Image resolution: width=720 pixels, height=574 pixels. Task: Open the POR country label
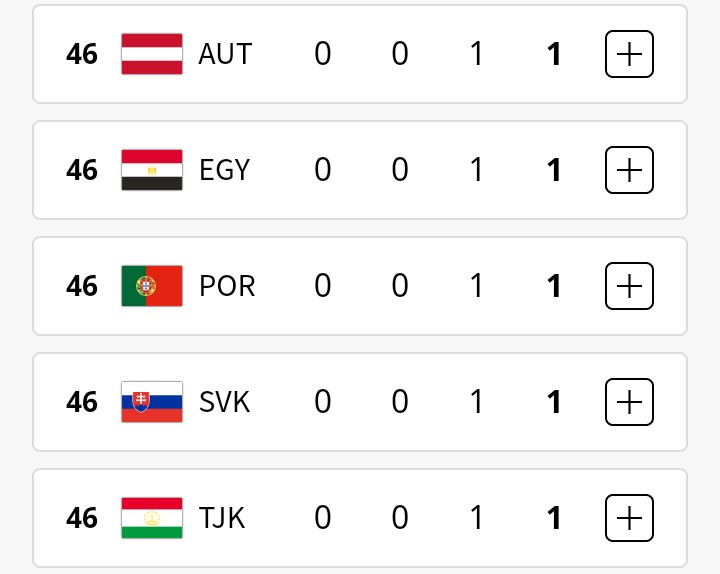tap(227, 286)
